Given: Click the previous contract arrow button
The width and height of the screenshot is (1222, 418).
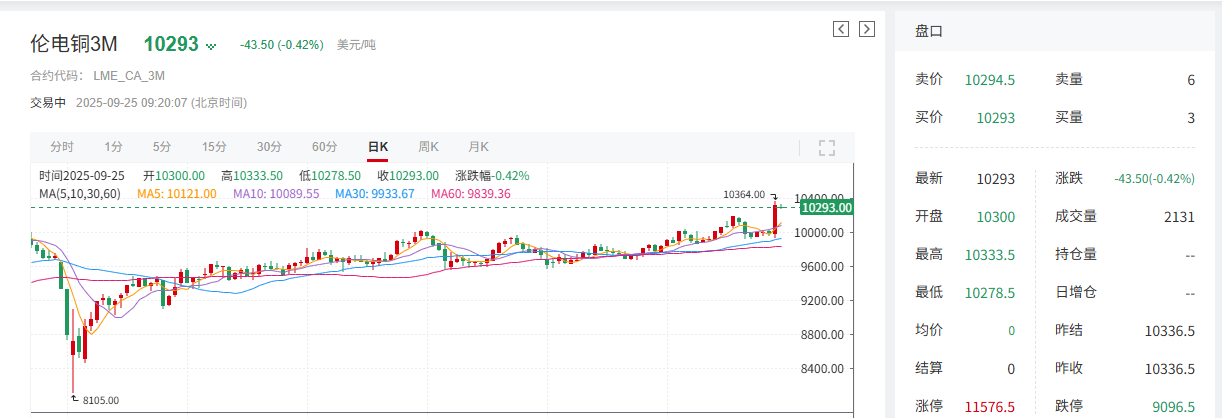Looking at the screenshot, I should [x=841, y=29].
